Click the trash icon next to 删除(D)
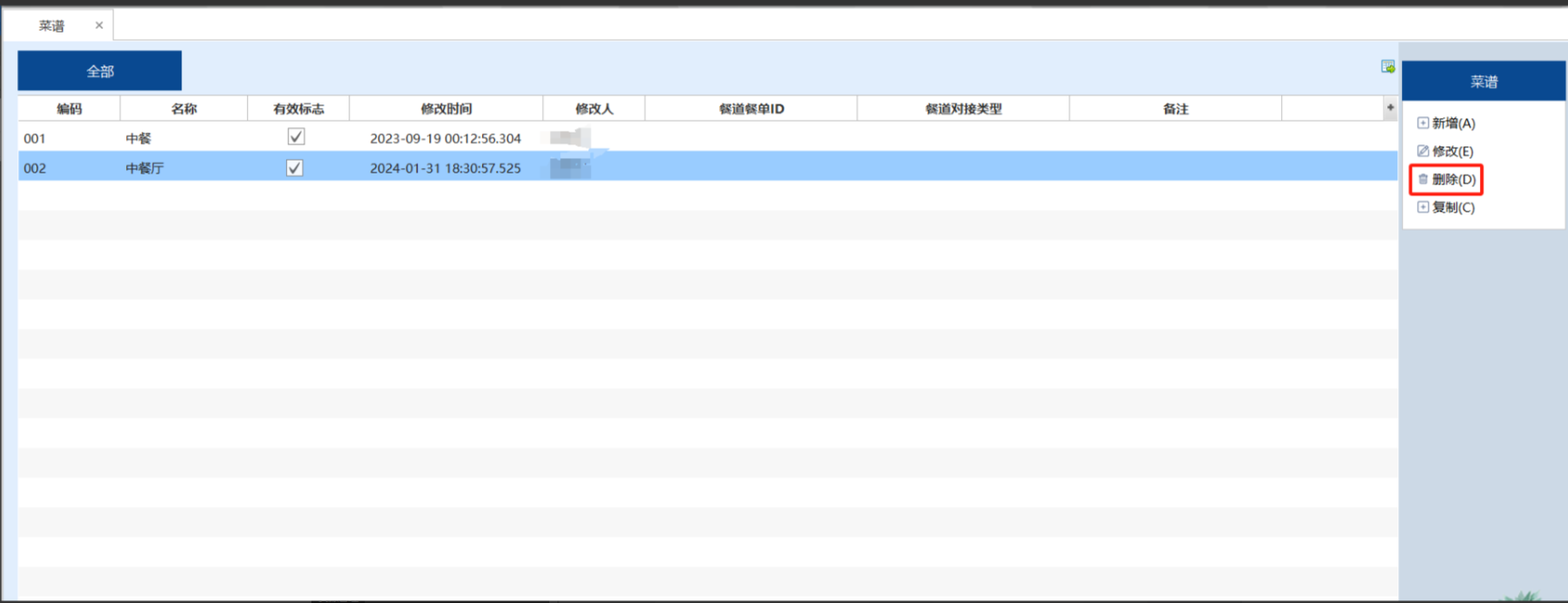The image size is (1568, 603). 1423,179
